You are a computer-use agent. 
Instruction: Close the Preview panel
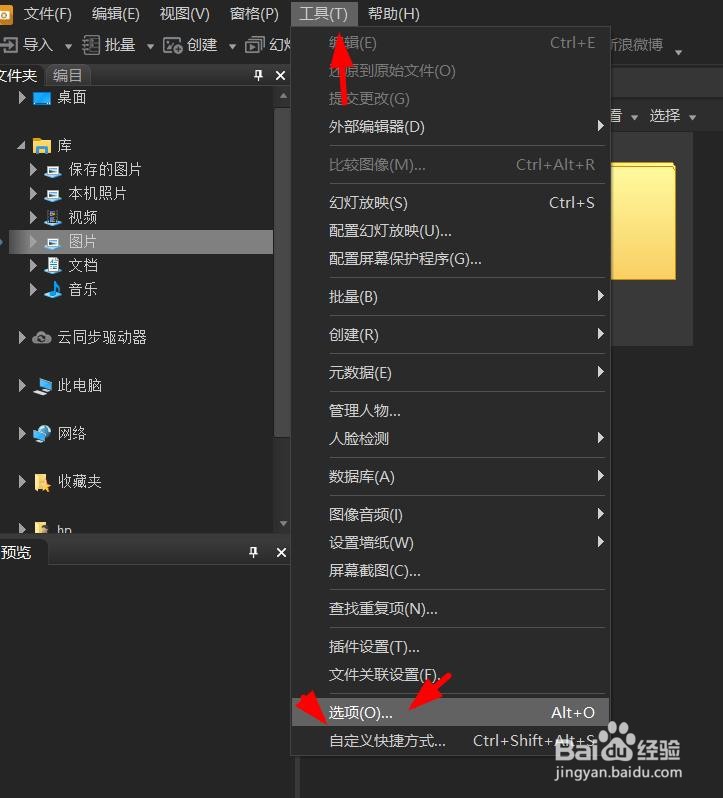pos(281,552)
